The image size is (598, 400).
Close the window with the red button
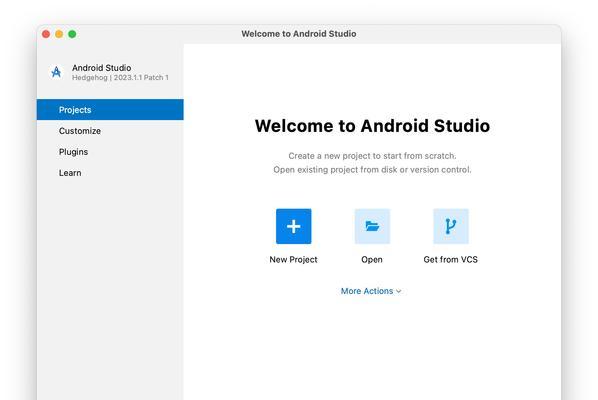[x=46, y=34]
